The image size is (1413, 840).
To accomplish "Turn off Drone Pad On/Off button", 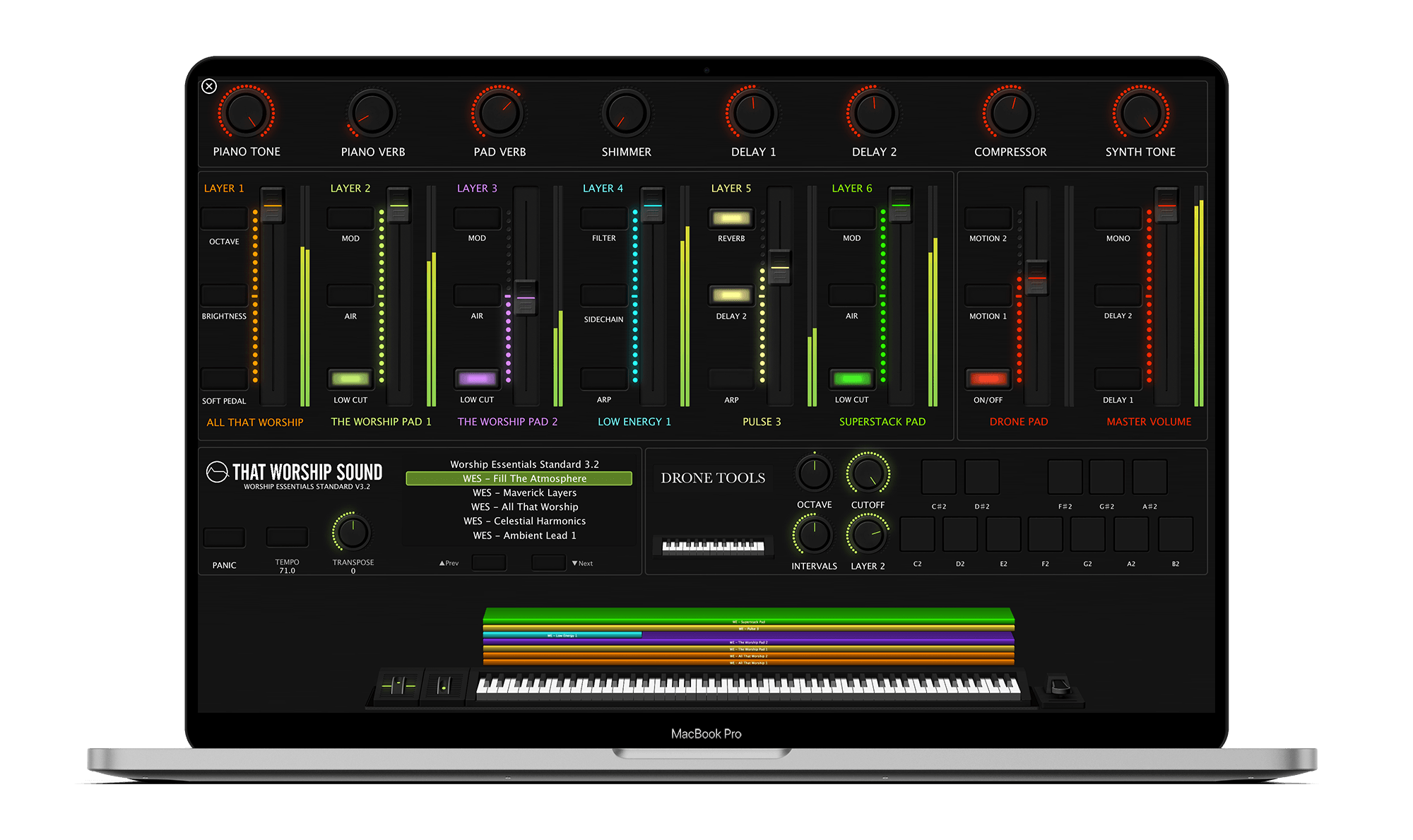I will [x=988, y=379].
